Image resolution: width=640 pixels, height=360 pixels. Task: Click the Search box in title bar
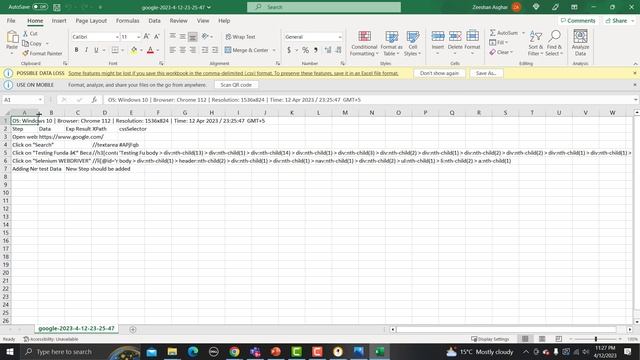[x=324, y=7]
